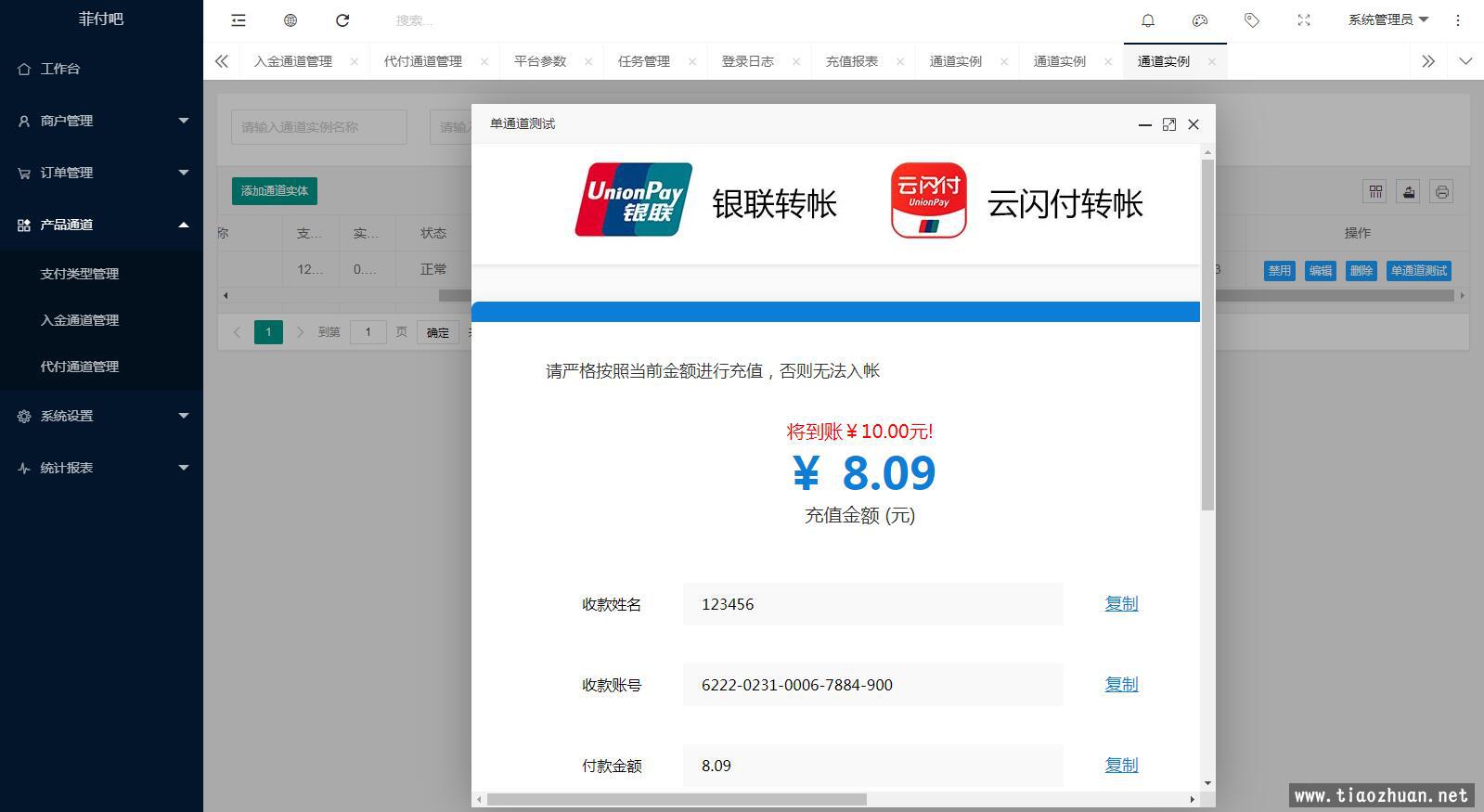
Task: Close the 充值报表 tab
Action: click(x=900, y=61)
